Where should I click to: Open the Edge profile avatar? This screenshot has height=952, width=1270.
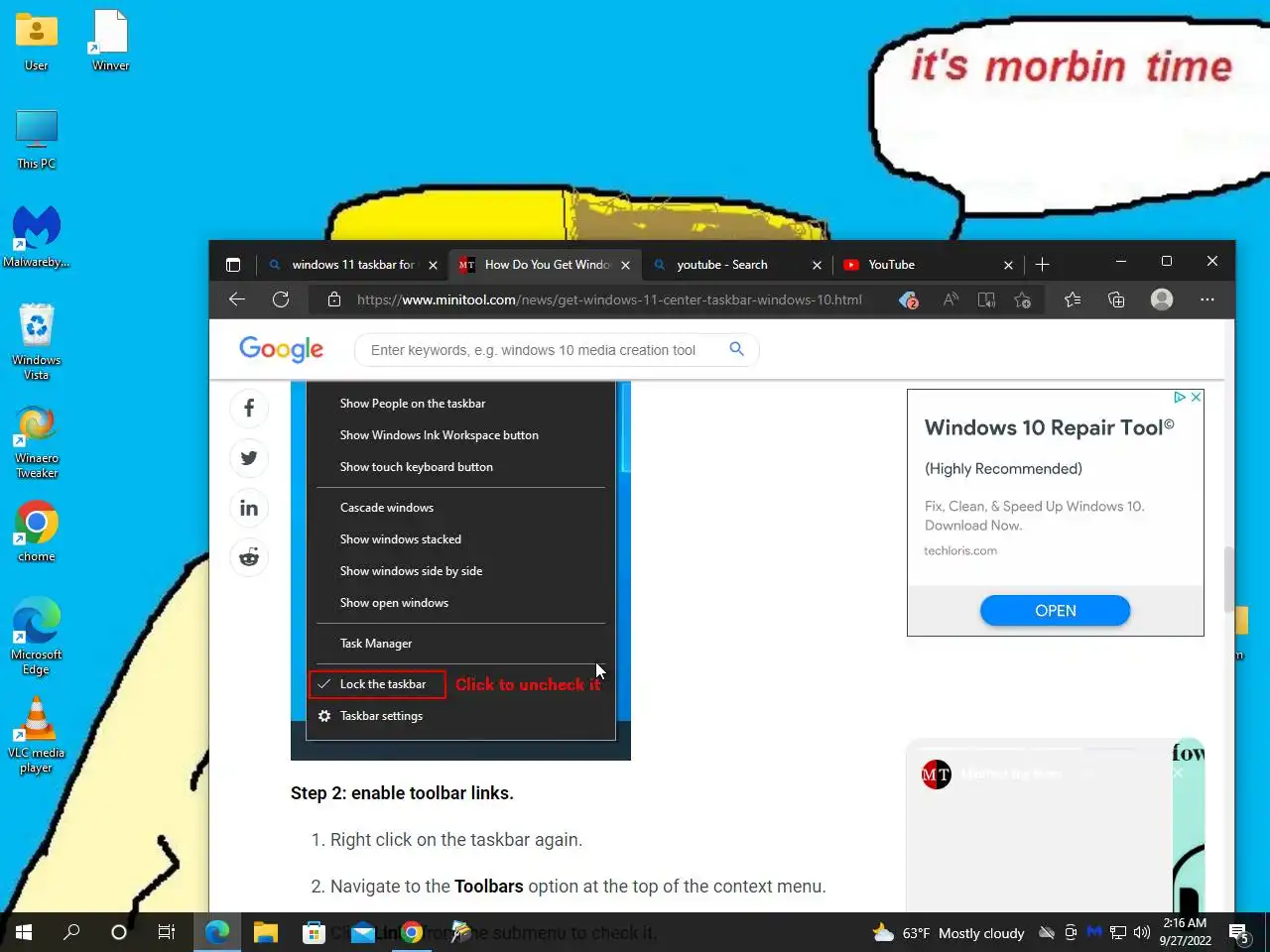(1162, 299)
